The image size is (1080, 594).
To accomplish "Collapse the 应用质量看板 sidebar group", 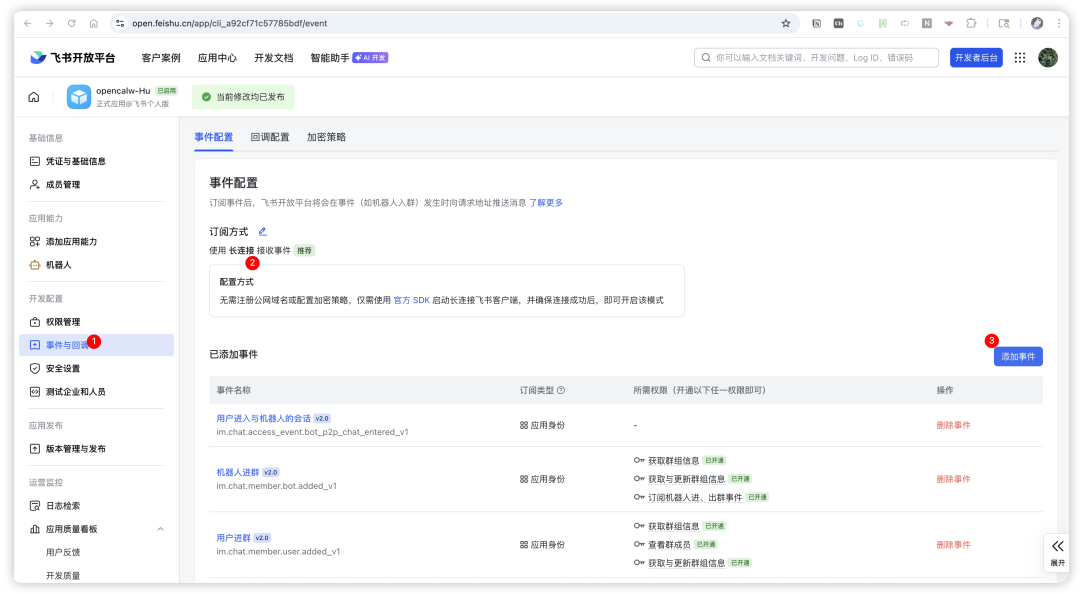I will pos(159,528).
